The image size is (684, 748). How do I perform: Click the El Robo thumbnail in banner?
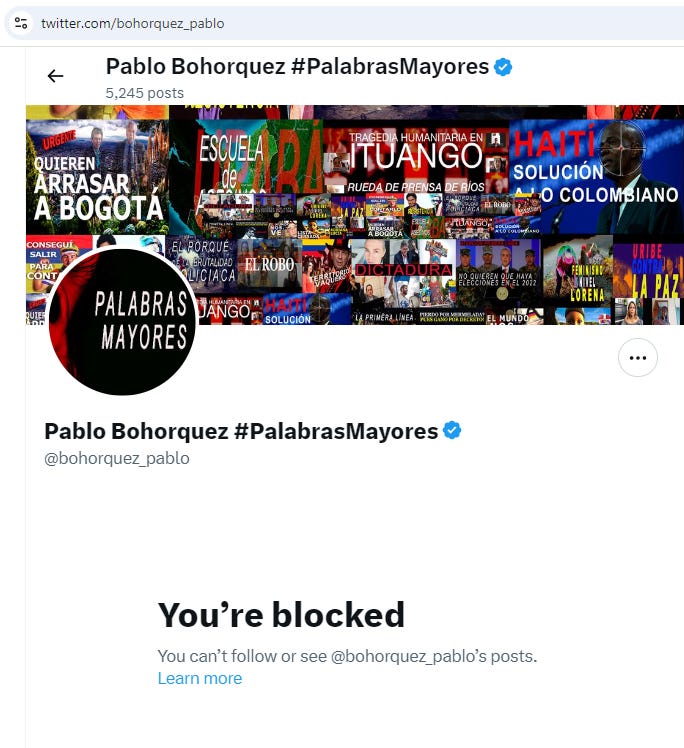tap(269, 265)
